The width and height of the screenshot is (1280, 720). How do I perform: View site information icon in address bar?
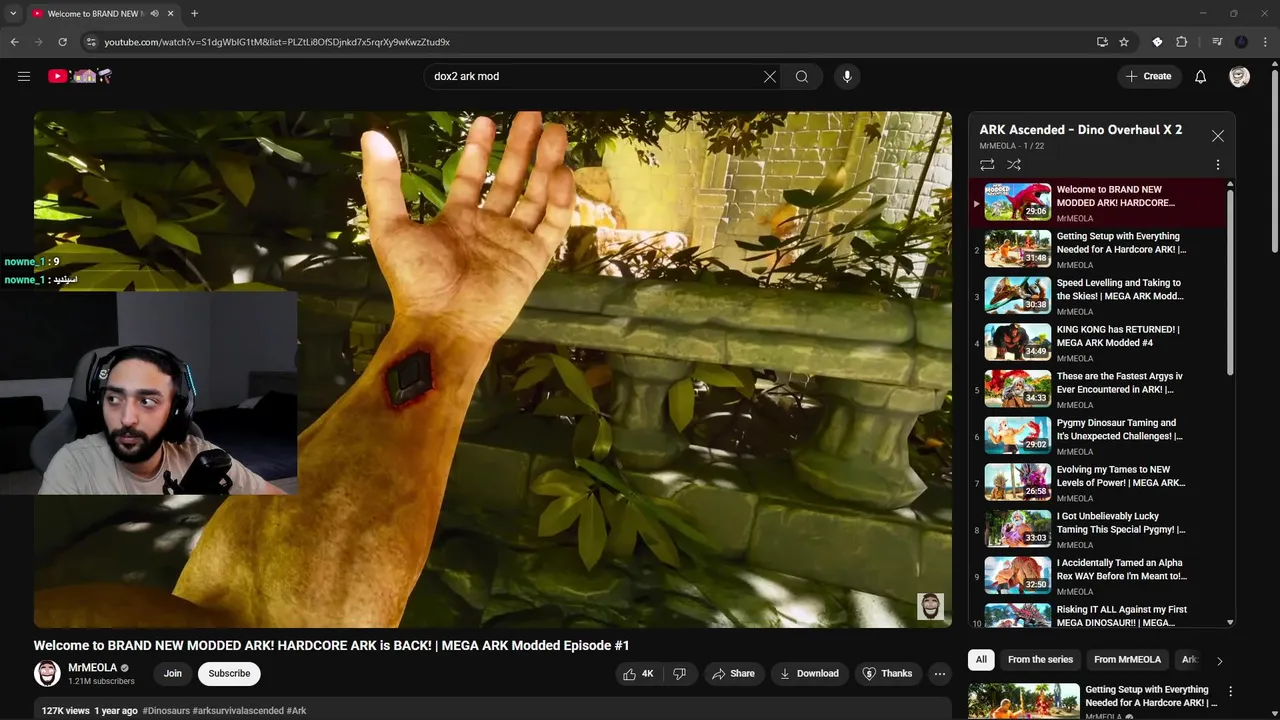point(91,42)
